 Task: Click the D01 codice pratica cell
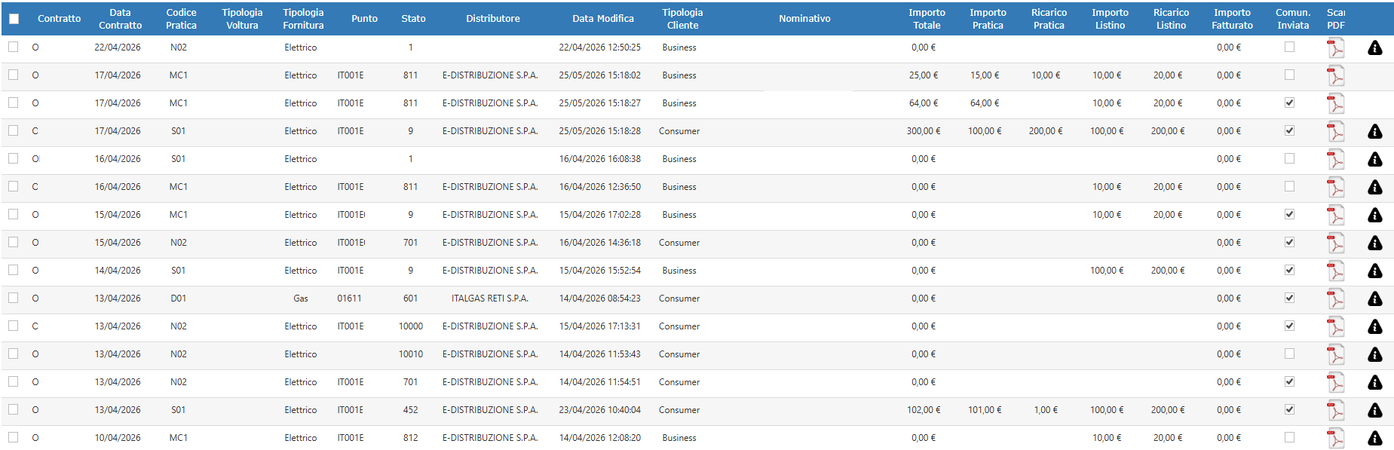(x=179, y=299)
